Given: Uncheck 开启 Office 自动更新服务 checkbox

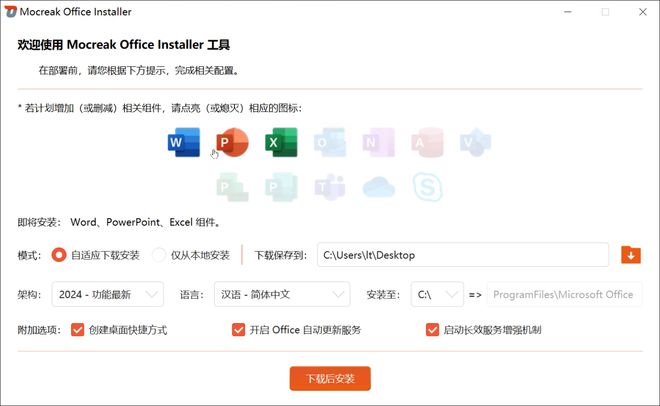Looking at the screenshot, I should click(x=238, y=330).
